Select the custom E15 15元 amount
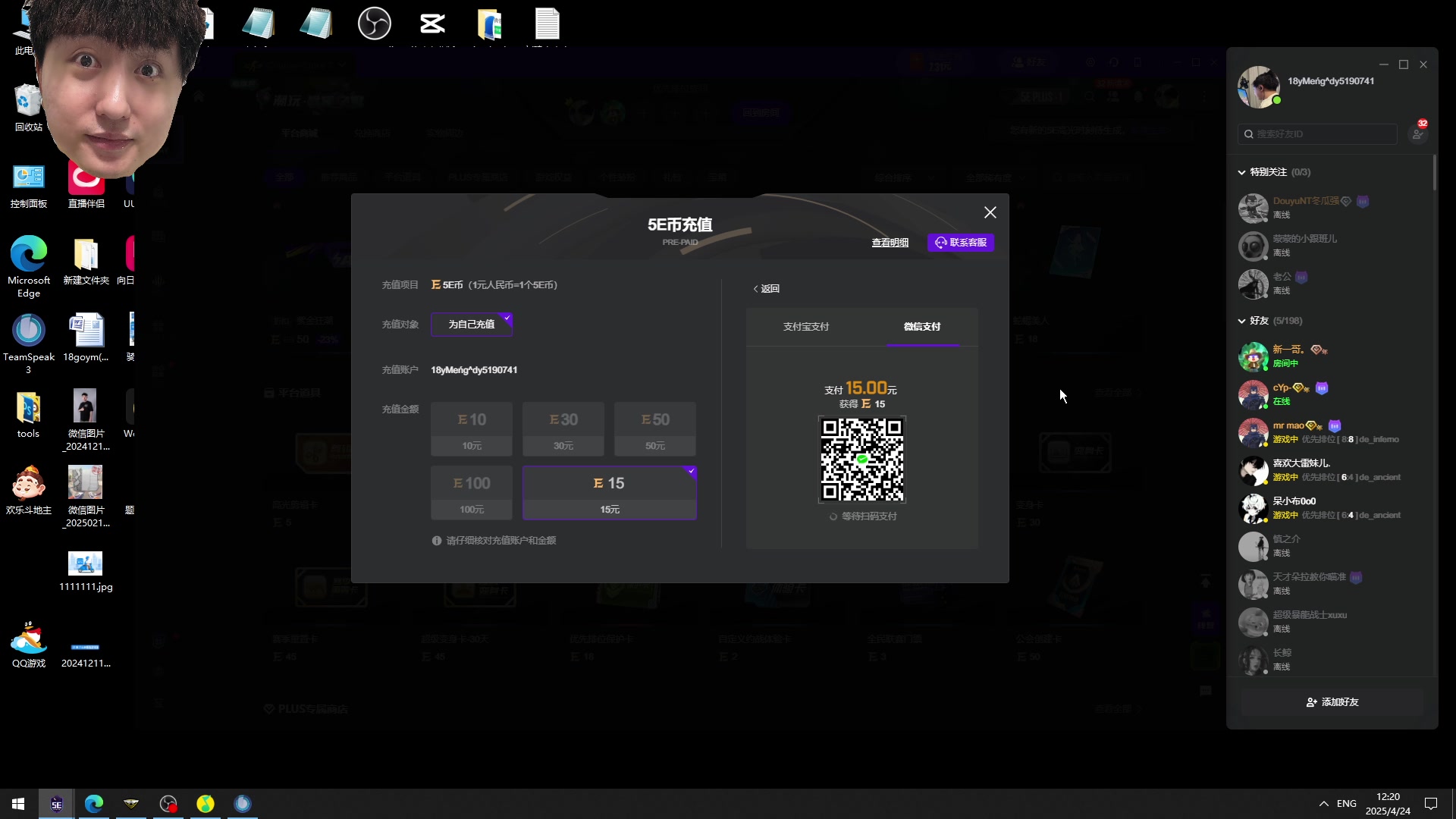Screen dimensions: 1456x819 pos(610,493)
